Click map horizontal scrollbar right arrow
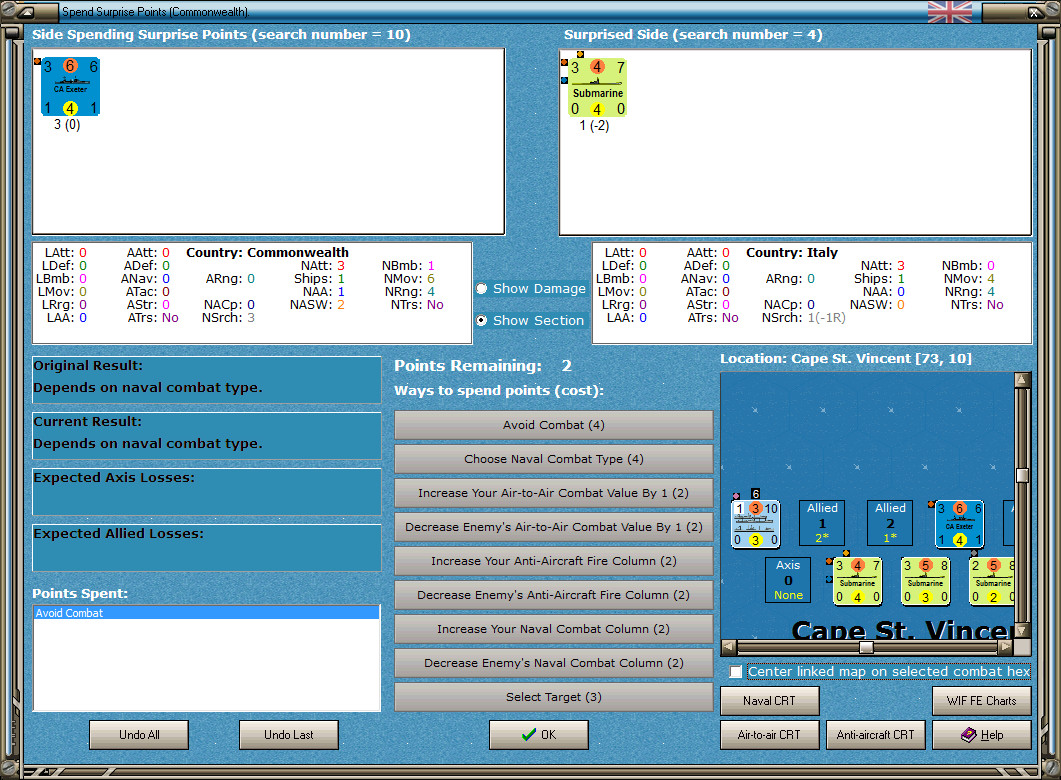 1006,647
